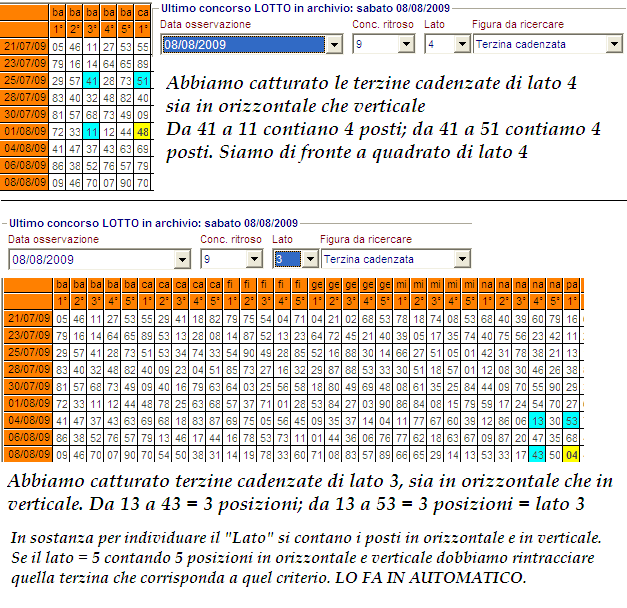Click cyan cell 11 in small table's 01/08/09 row
This screenshot has width=627, height=608.
click(92, 132)
